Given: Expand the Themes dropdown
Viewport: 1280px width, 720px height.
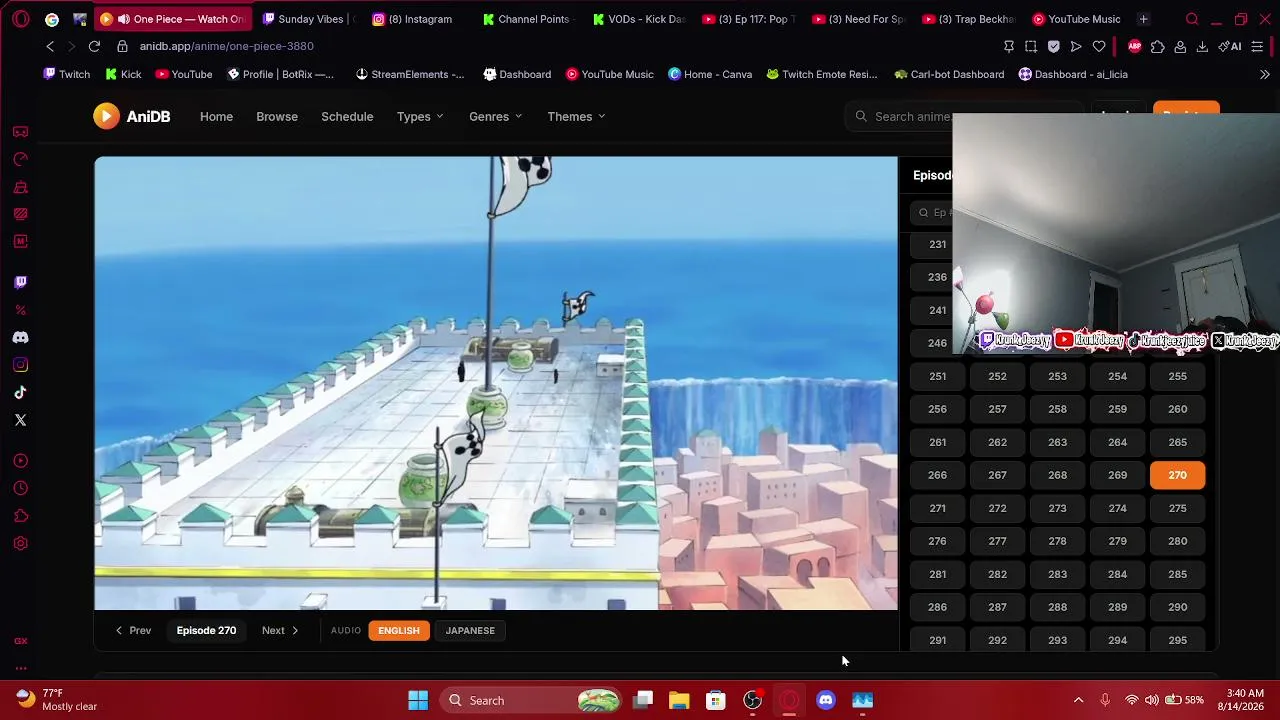Looking at the screenshot, I should [x=576, y=117].
